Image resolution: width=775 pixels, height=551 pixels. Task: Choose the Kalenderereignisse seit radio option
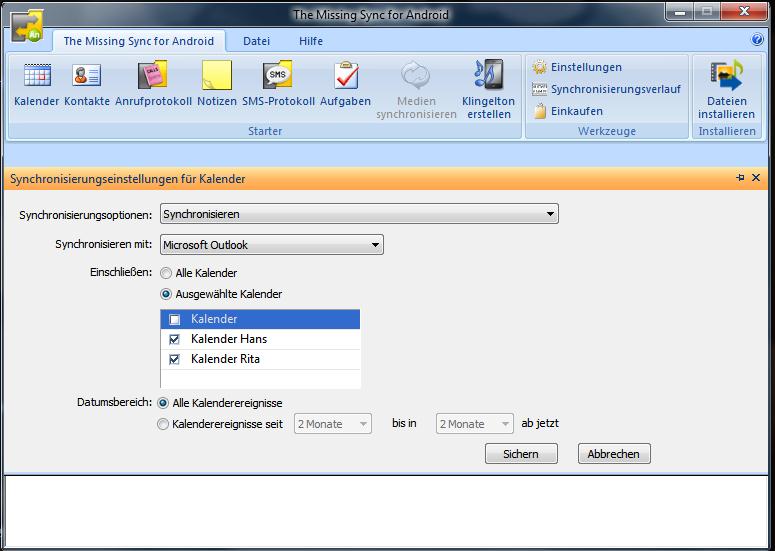163,424
